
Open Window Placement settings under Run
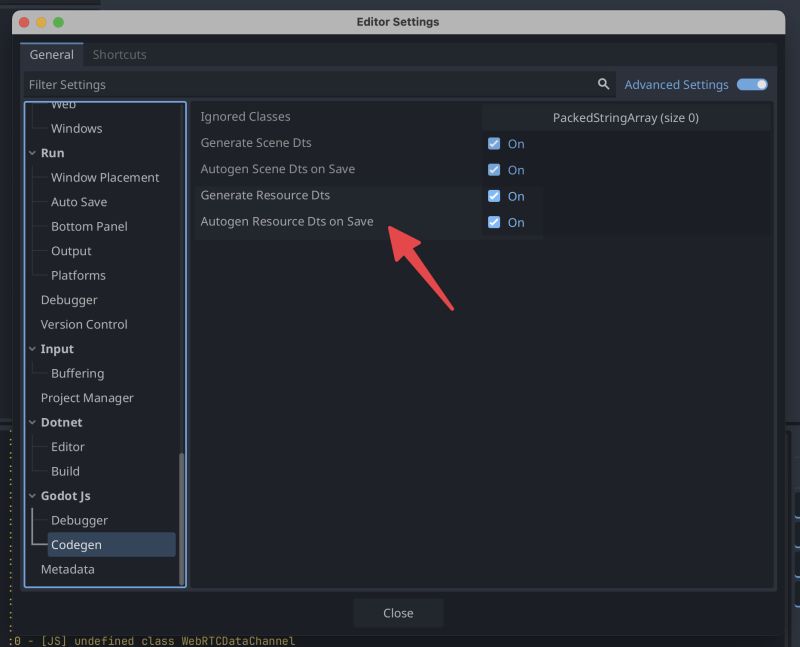[103, 177]
